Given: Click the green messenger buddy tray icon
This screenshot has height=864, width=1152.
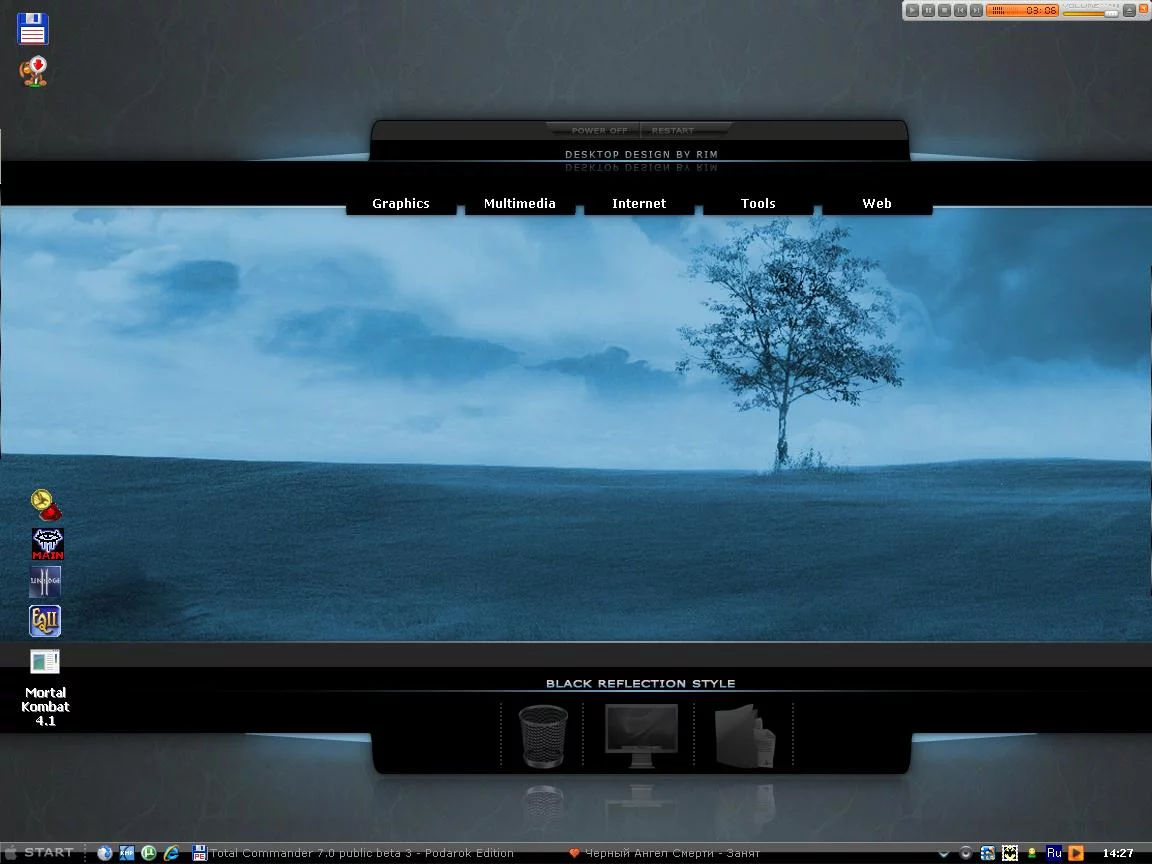Looking at the screenshot, I should [1032, 853].
